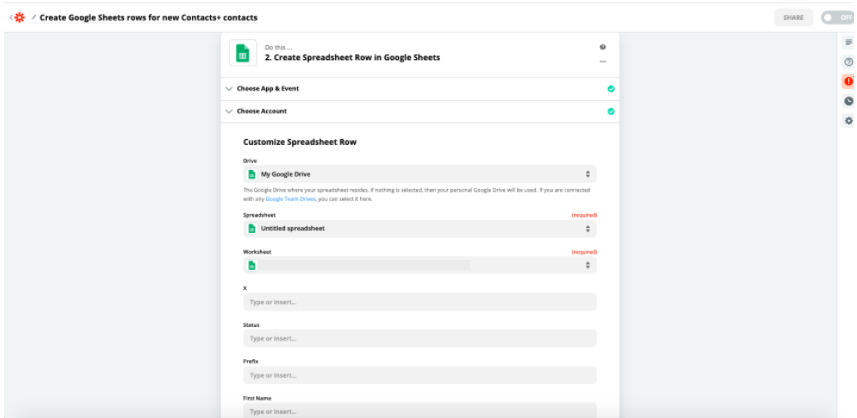Click the Zapier logo icon
Viewport: 857px width, 418px height.
pos(20,17)
